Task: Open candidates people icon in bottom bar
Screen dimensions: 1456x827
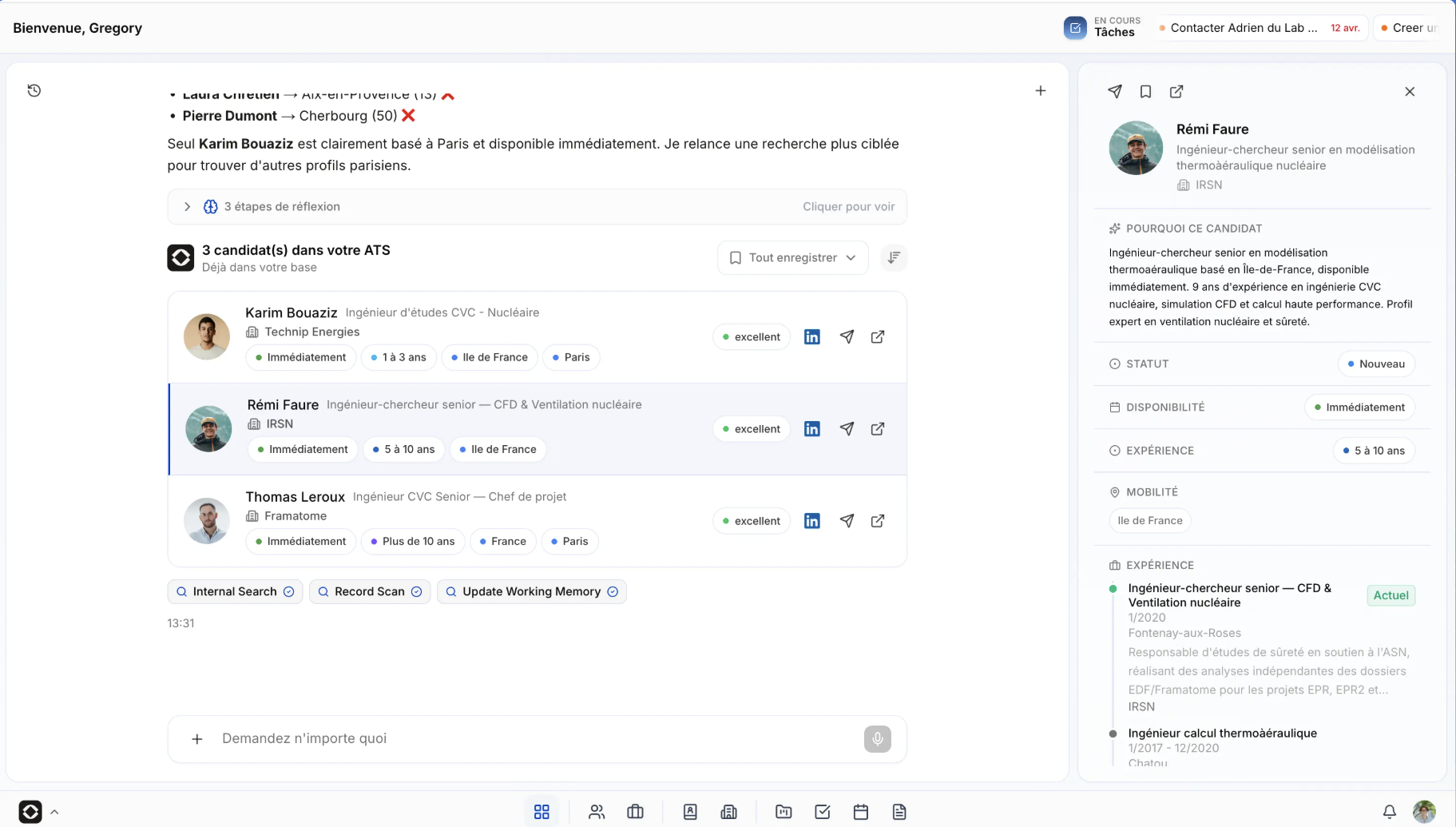Action: pyautogui.click(x=597, y=812)
